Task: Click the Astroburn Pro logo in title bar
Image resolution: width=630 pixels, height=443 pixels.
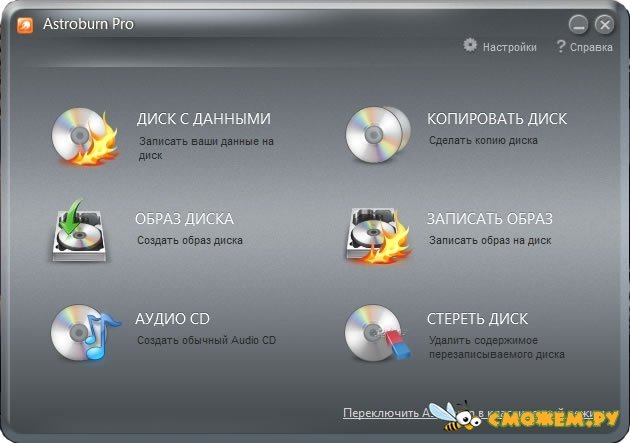Action: click(25, 23)
